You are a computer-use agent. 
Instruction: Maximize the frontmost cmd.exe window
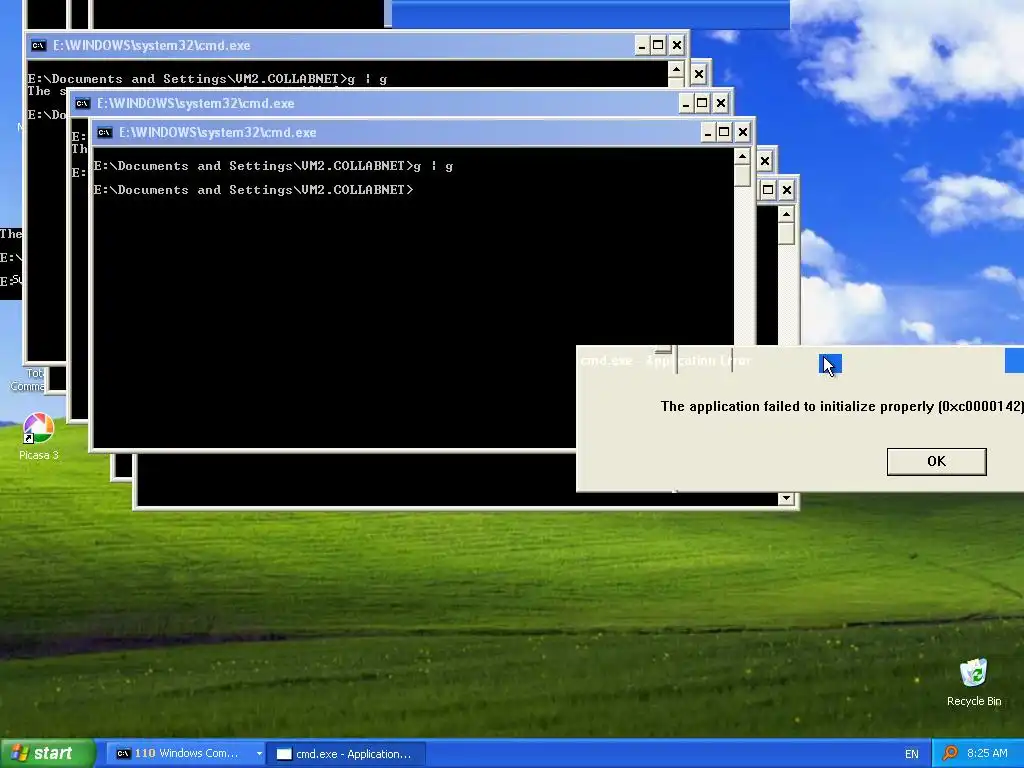[724, 133]
